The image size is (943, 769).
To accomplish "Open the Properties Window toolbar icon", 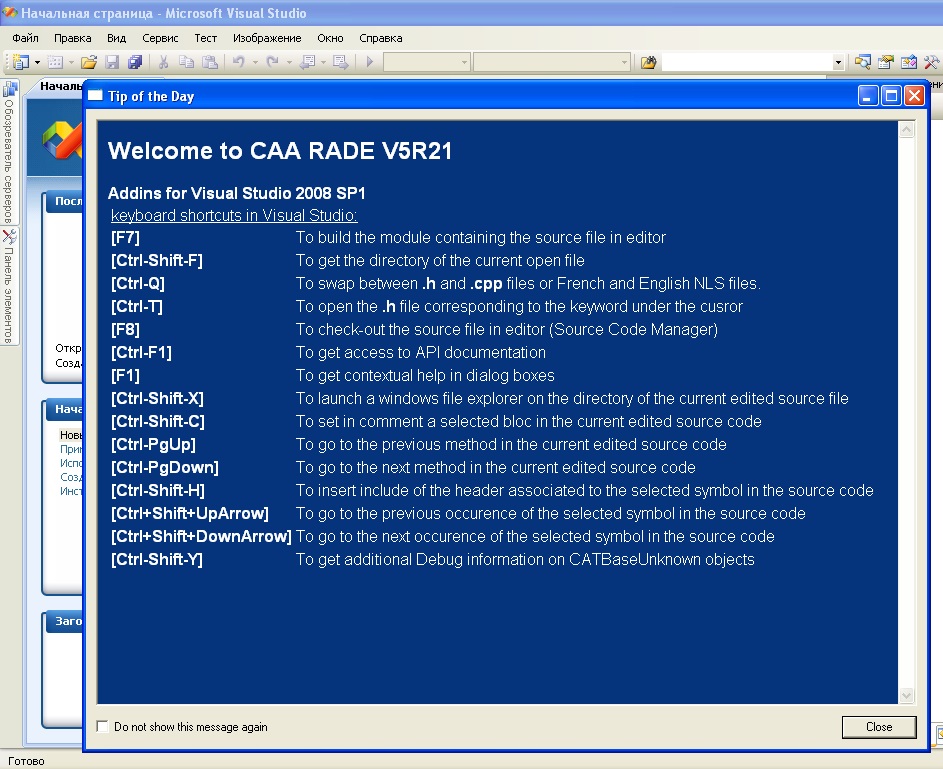I will pos(885,62).
